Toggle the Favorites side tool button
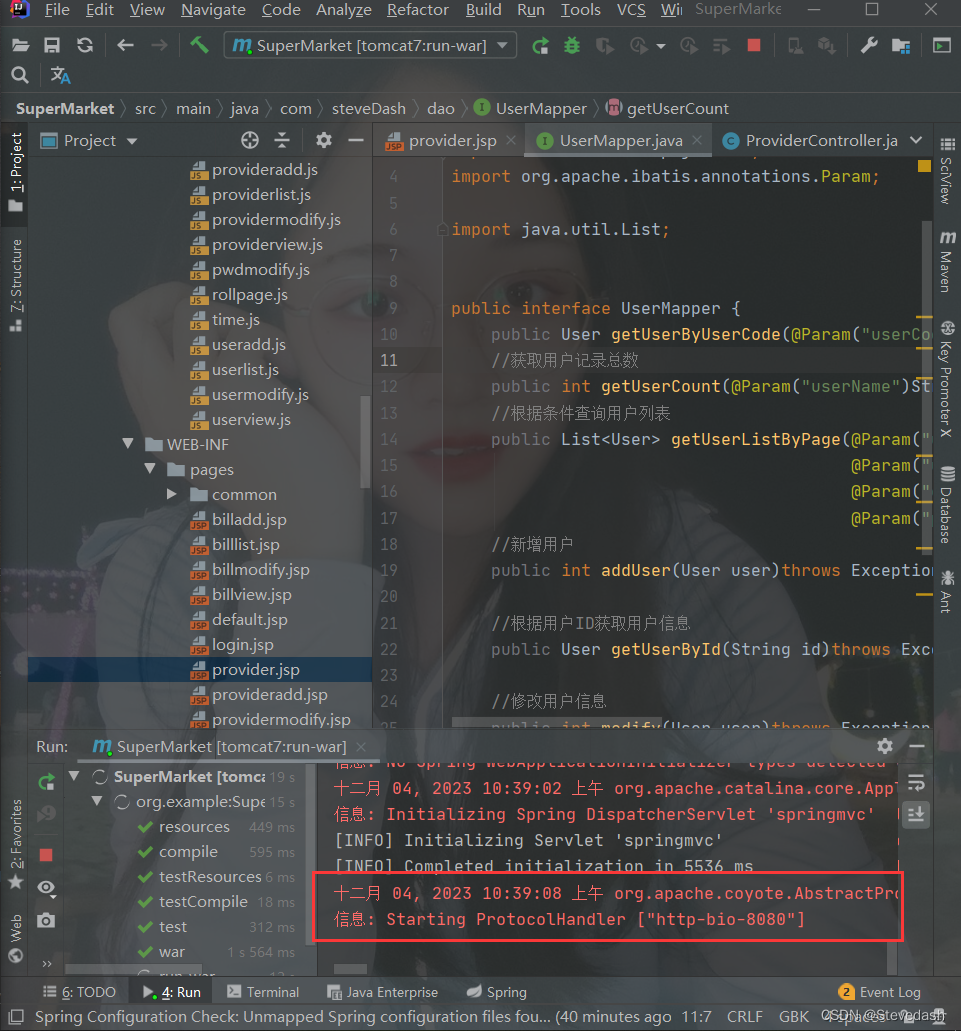The width and height of the screenshot is (961, 1031). 16,844
